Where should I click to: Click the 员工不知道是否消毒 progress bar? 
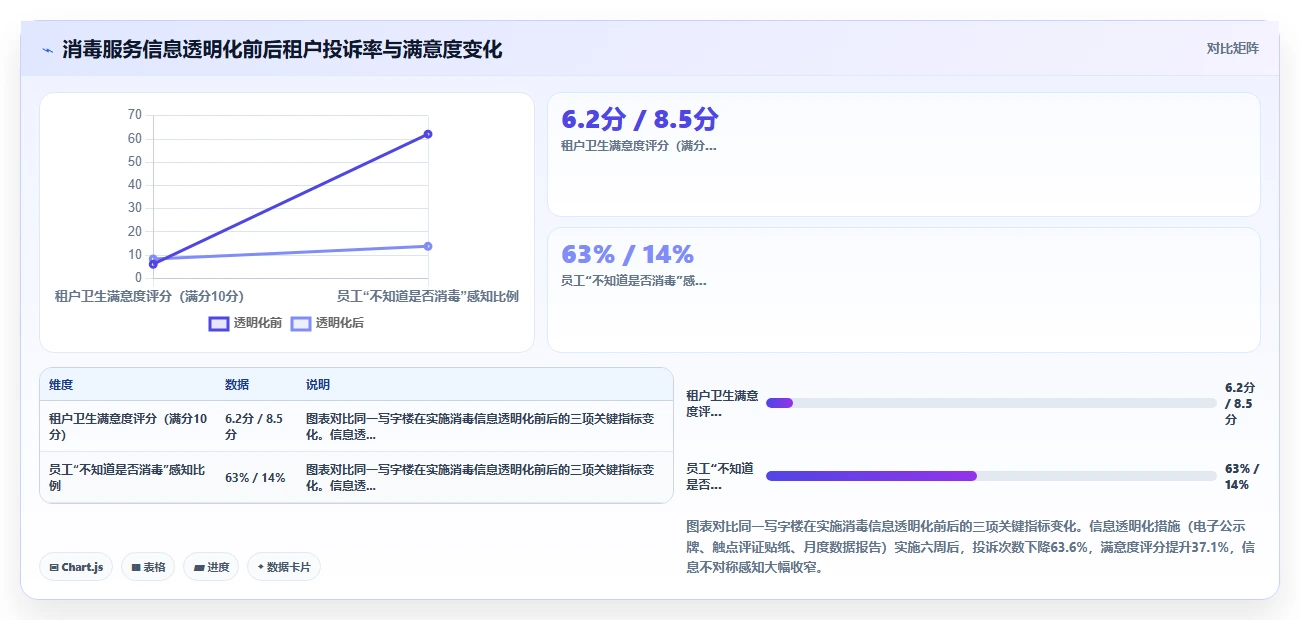tap(991, 476)
